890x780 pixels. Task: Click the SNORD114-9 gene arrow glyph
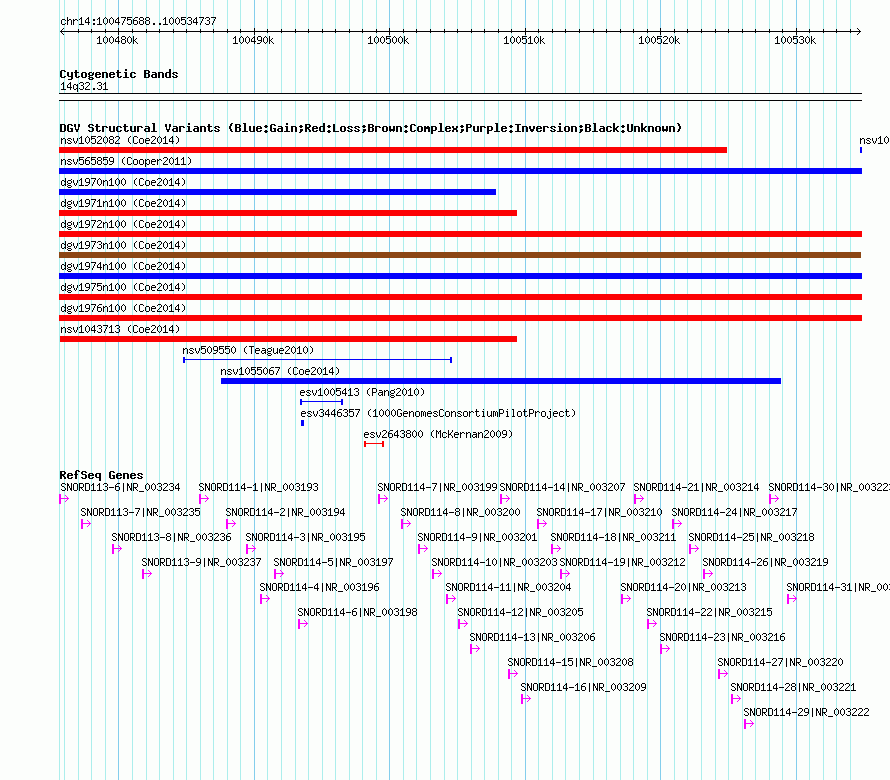click(x=422, y=549)
